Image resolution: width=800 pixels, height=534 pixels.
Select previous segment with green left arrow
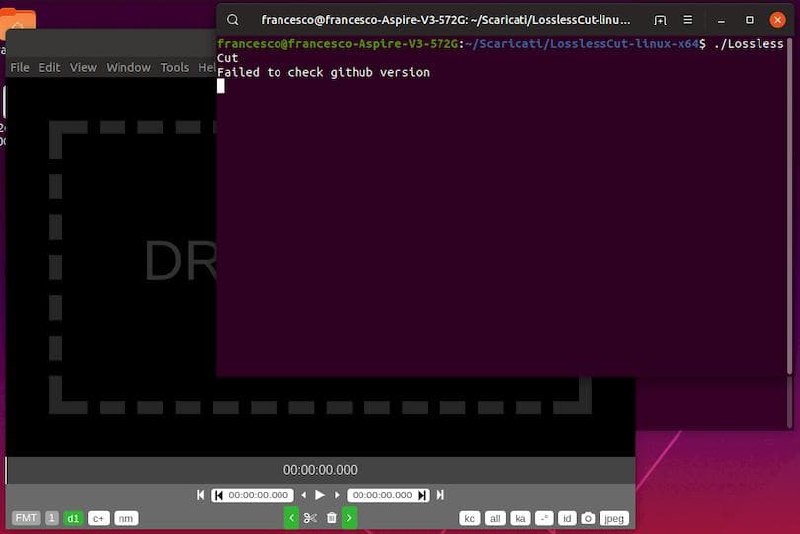tap(291, 518)
